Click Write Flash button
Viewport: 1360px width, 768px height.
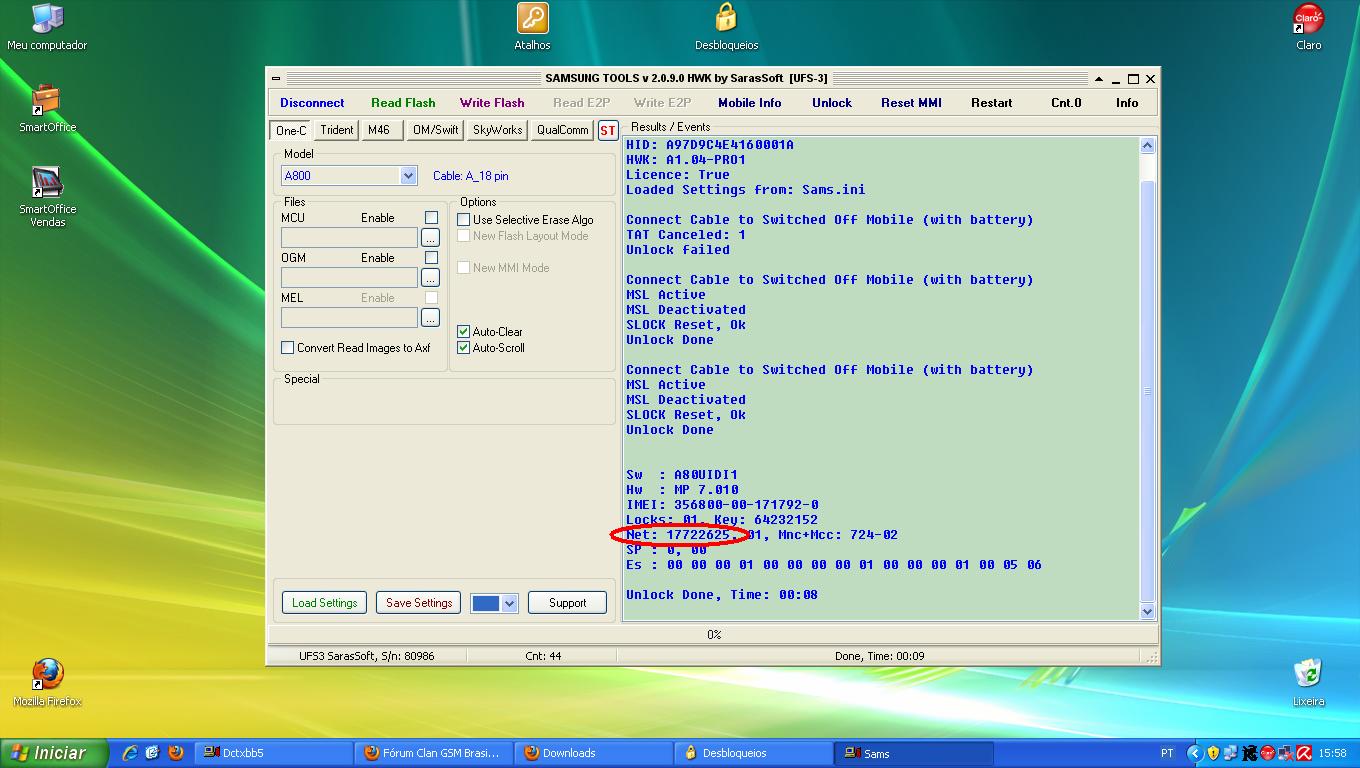coord(492,103)
